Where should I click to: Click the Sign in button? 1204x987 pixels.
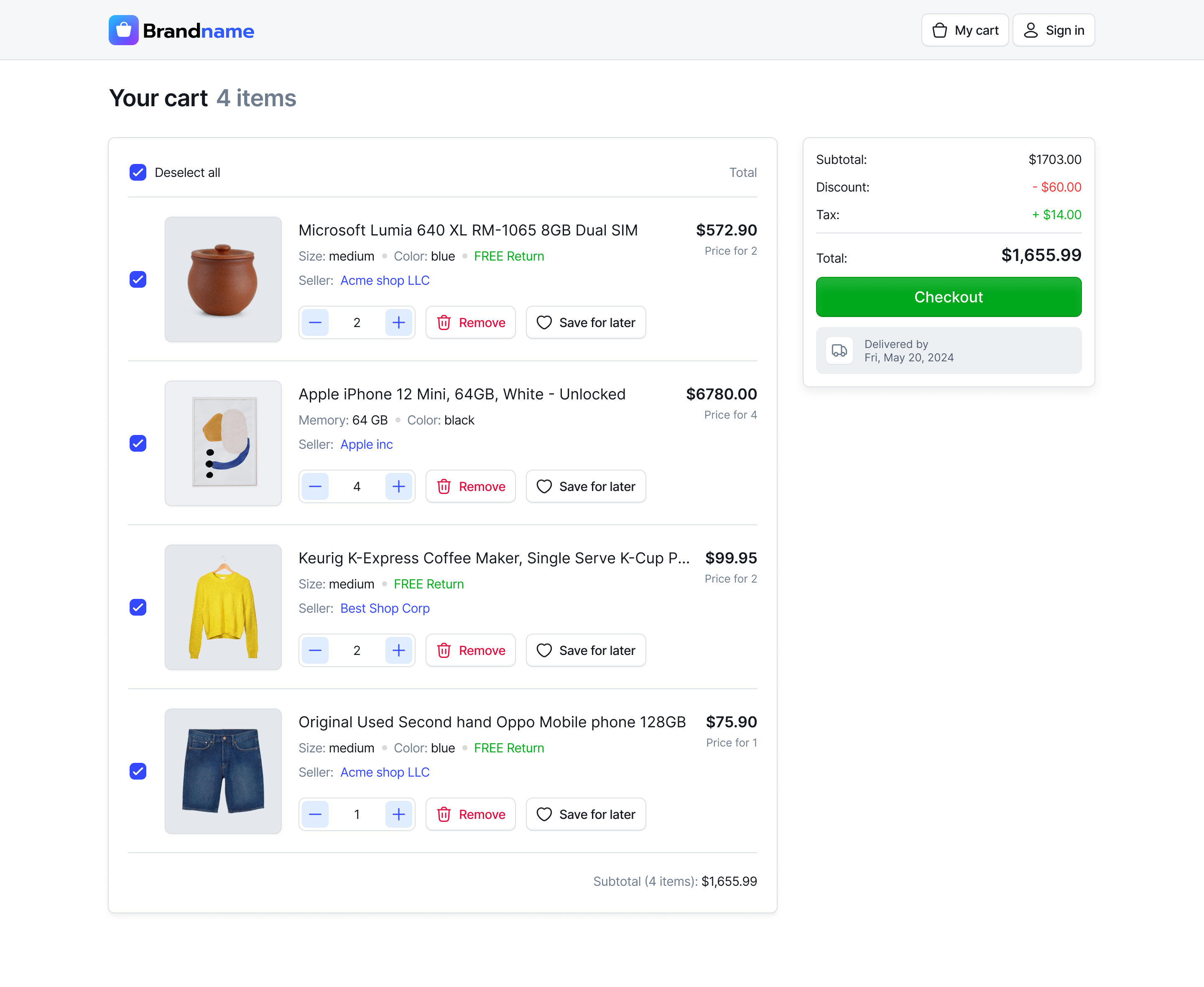[1053, 30]
